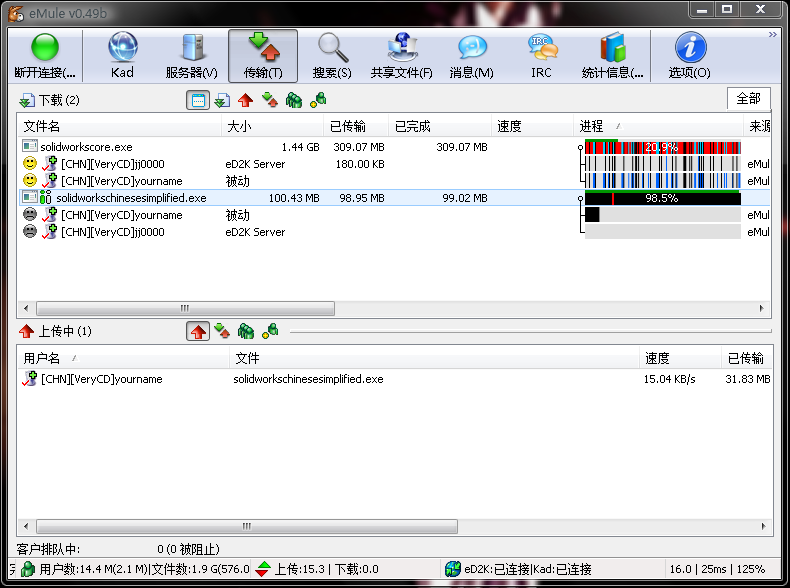The height and width of the screenshot is (588, 790).
Task: Click sad face icon of last jj0000 source
Action: tap(30, 231)
